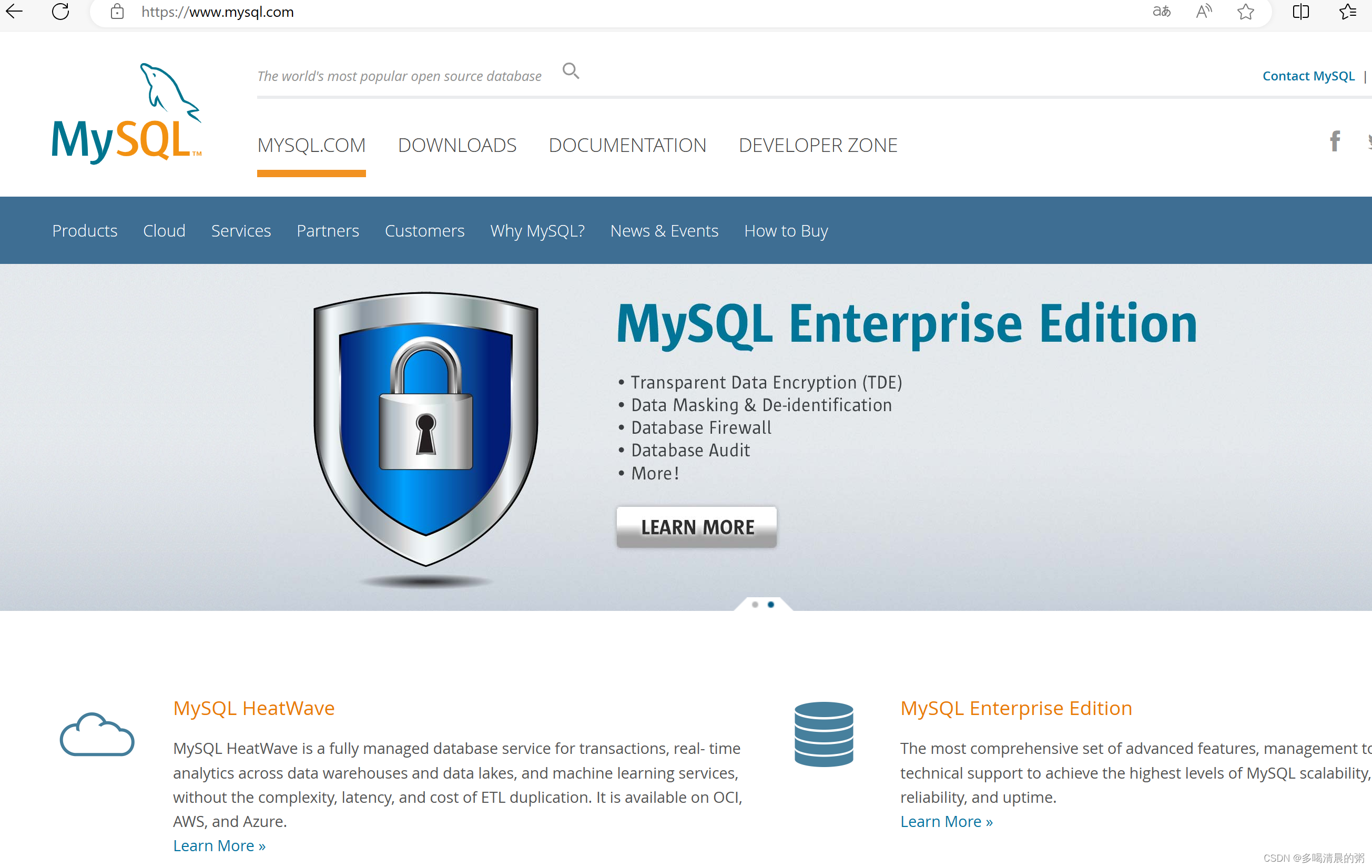Click the read aloud icon
The width and height of the screenshot is (1372, 868).
pos(1203,12)
